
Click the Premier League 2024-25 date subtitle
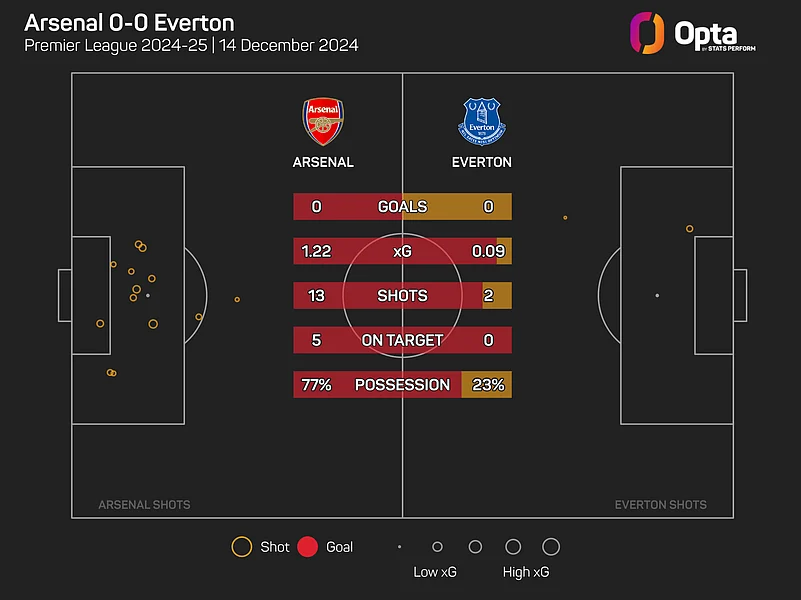(x=191, y=46)
